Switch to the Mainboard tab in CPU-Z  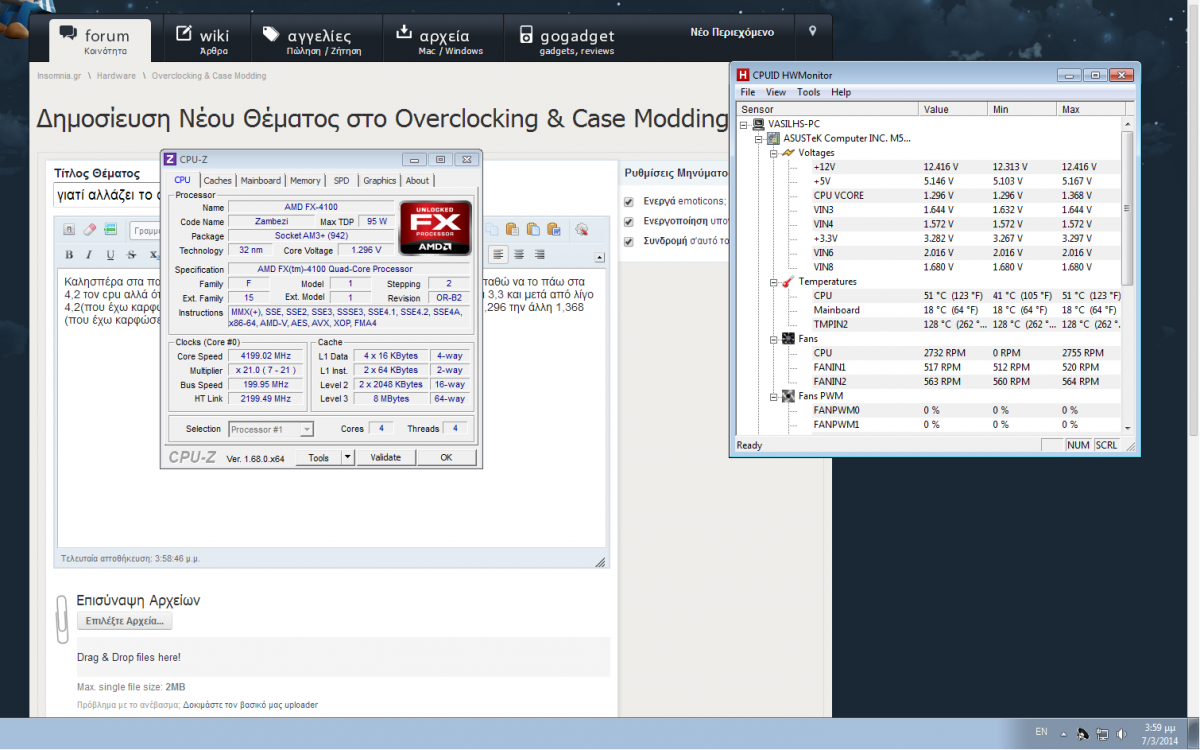(261, 181)
